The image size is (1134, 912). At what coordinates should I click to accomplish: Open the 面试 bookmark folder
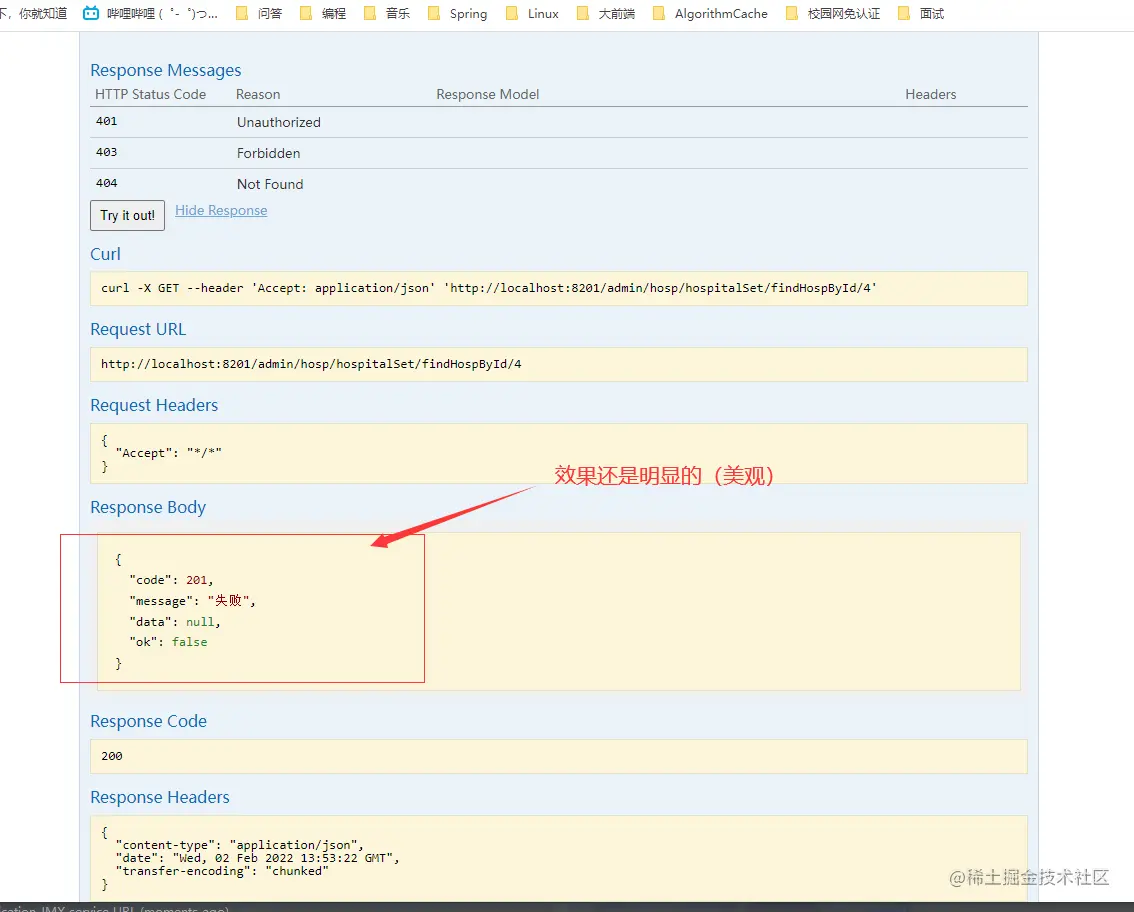pyautogui.click(x=921, y=13)
